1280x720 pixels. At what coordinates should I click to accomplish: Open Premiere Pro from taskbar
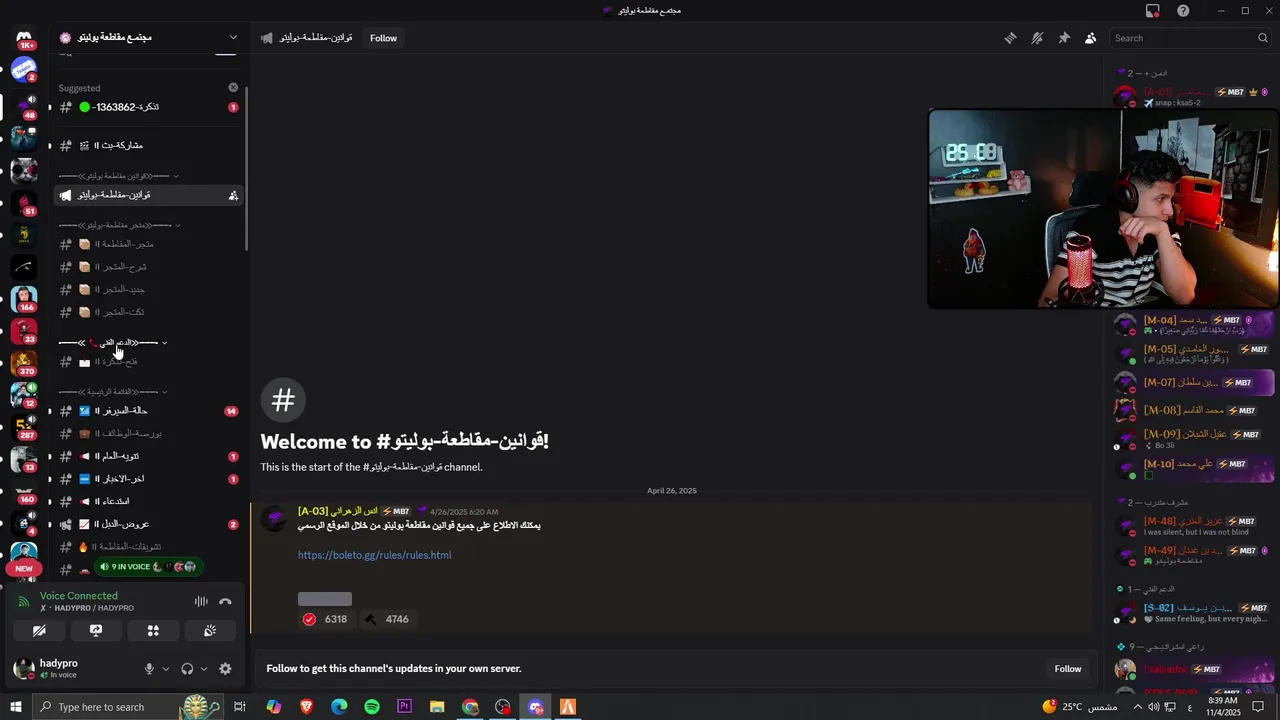pos(404,707)
